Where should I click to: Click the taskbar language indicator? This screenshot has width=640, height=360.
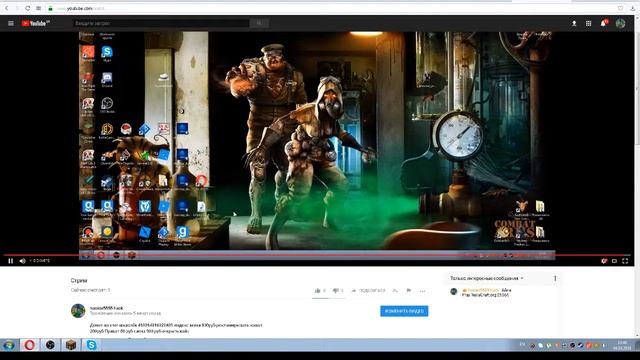pos(522,345)
